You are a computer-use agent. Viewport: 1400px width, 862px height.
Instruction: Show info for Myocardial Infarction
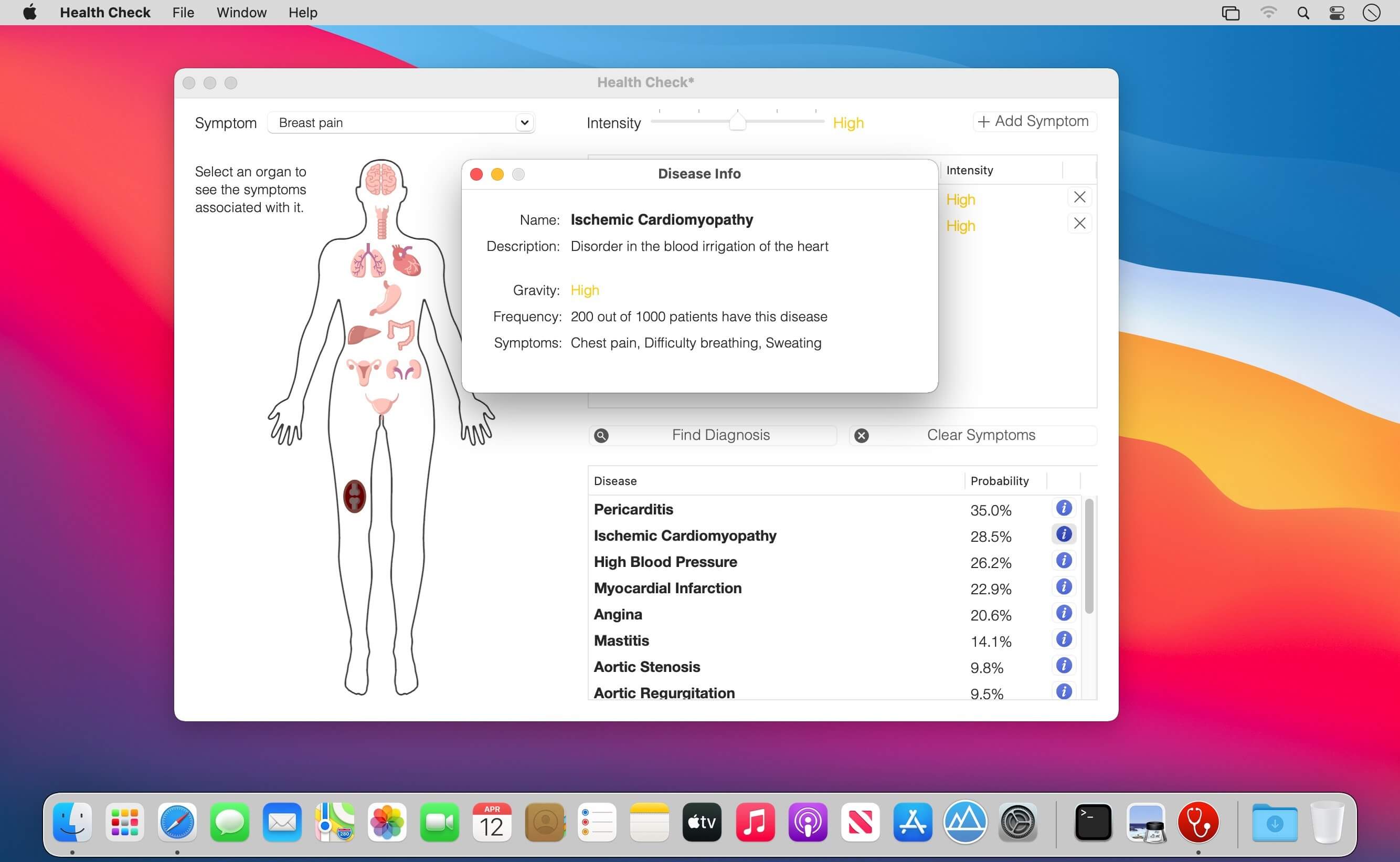(1063, 586)
